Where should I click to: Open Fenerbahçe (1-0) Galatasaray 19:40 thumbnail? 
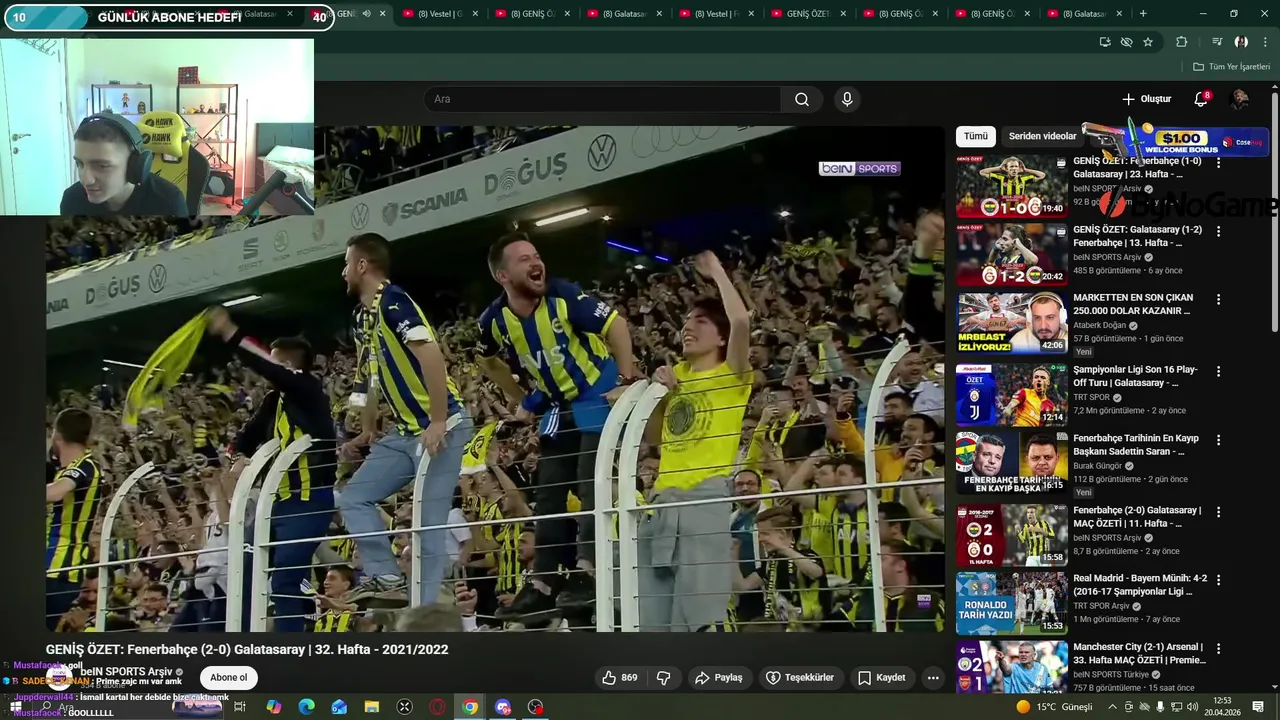1011,185
